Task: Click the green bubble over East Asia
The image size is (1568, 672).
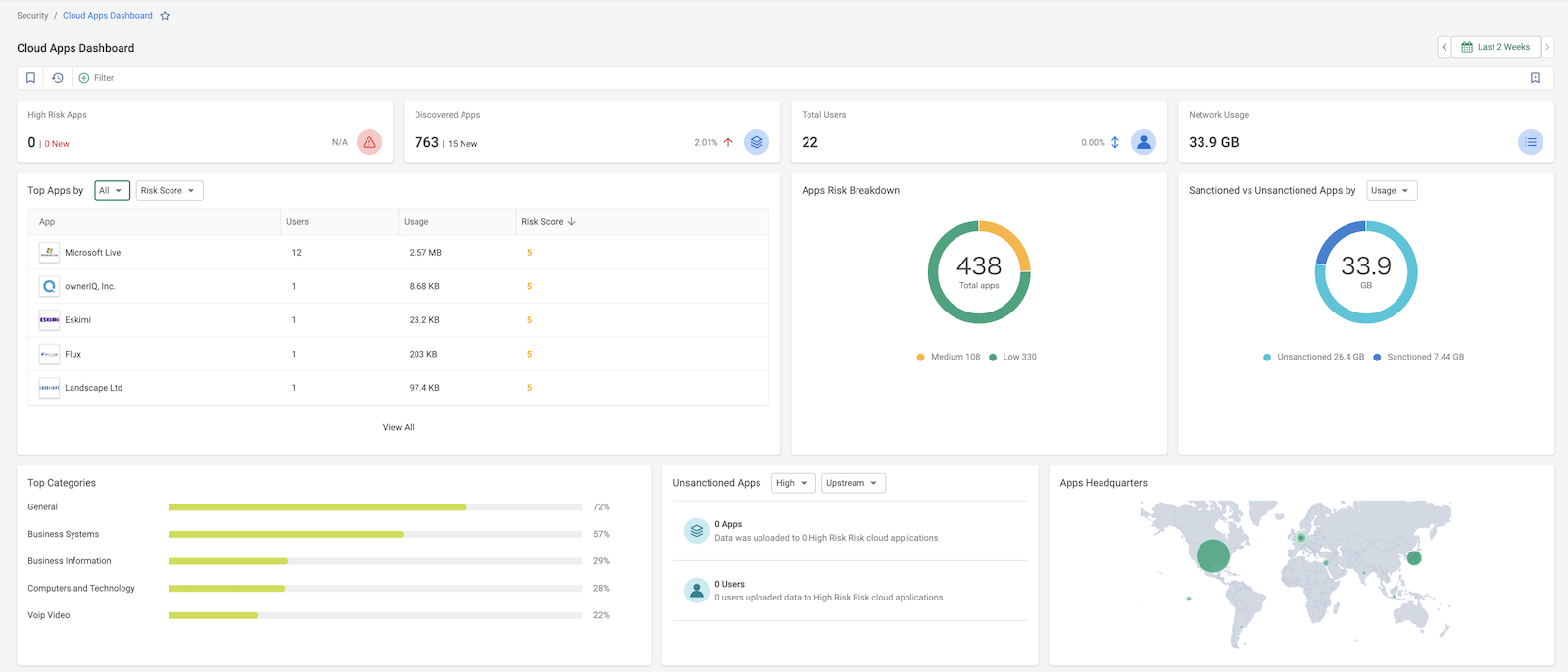Action: click(1414, 557)
